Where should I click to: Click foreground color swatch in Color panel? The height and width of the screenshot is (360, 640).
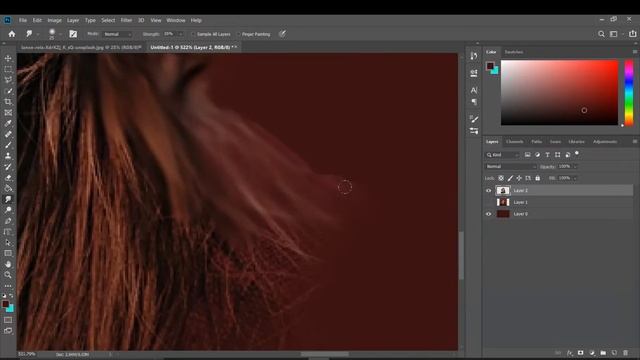(490, 65)
